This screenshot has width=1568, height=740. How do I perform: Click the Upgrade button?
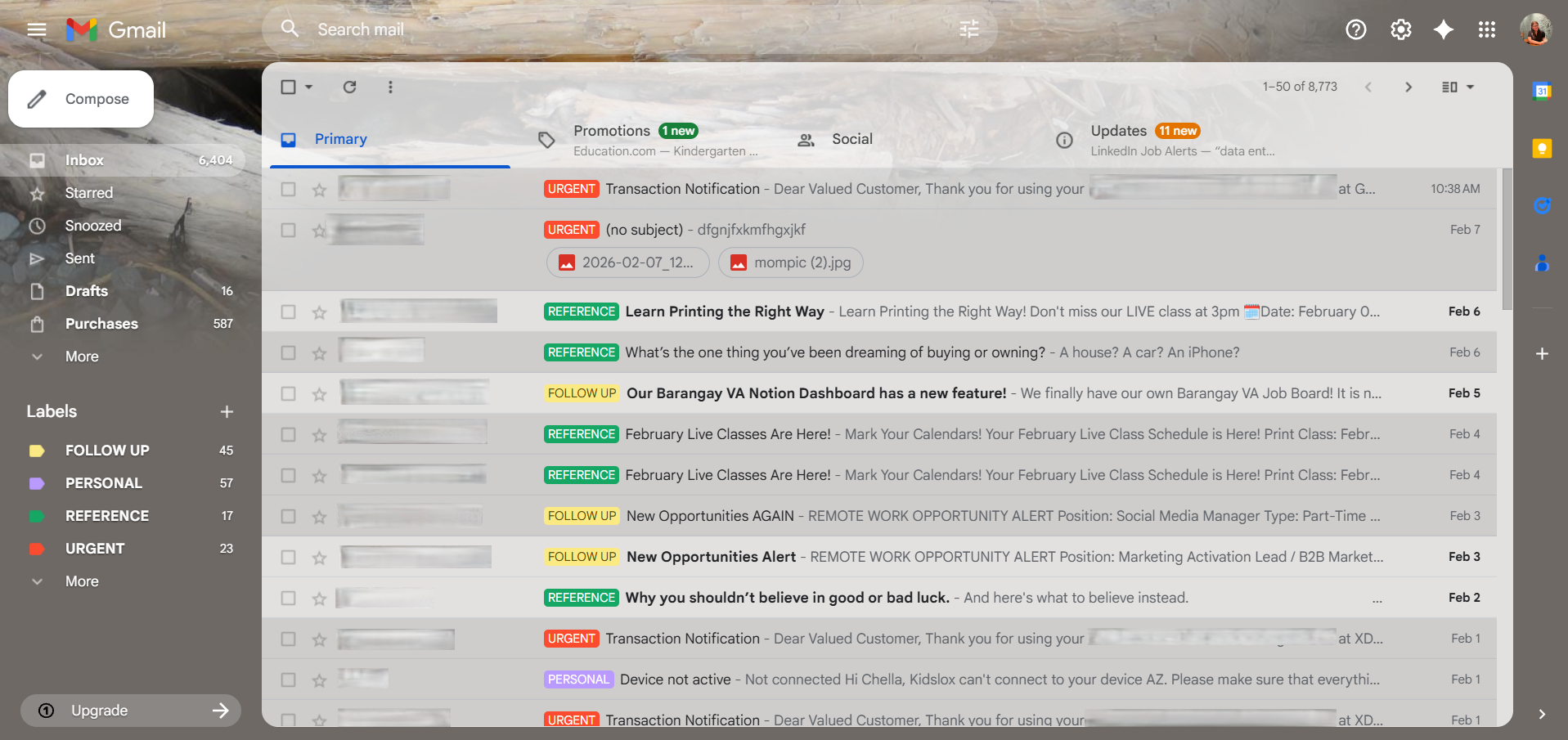pos(131,711)
